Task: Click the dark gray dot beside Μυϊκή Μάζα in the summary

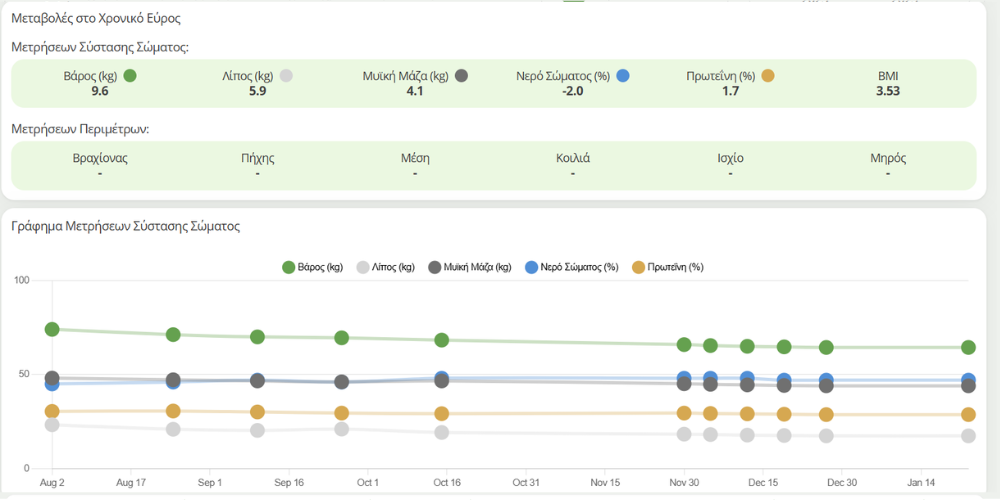Action: [x=461, y=76]
